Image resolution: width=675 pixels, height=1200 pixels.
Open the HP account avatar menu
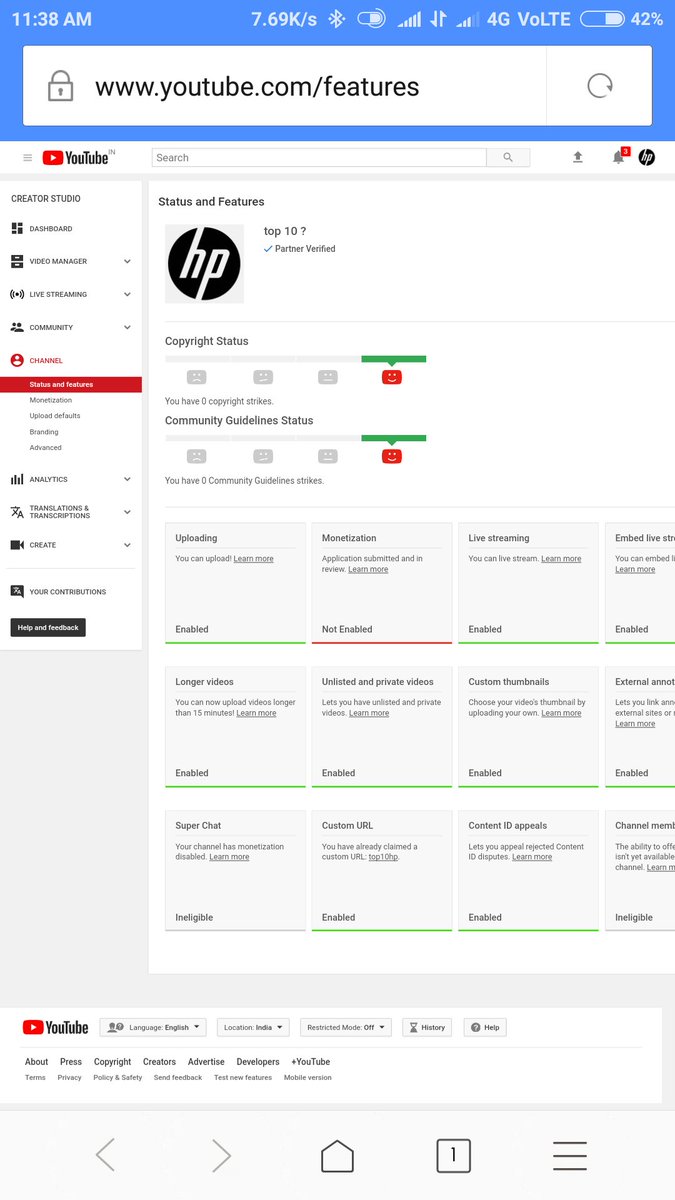click(647, 157)
